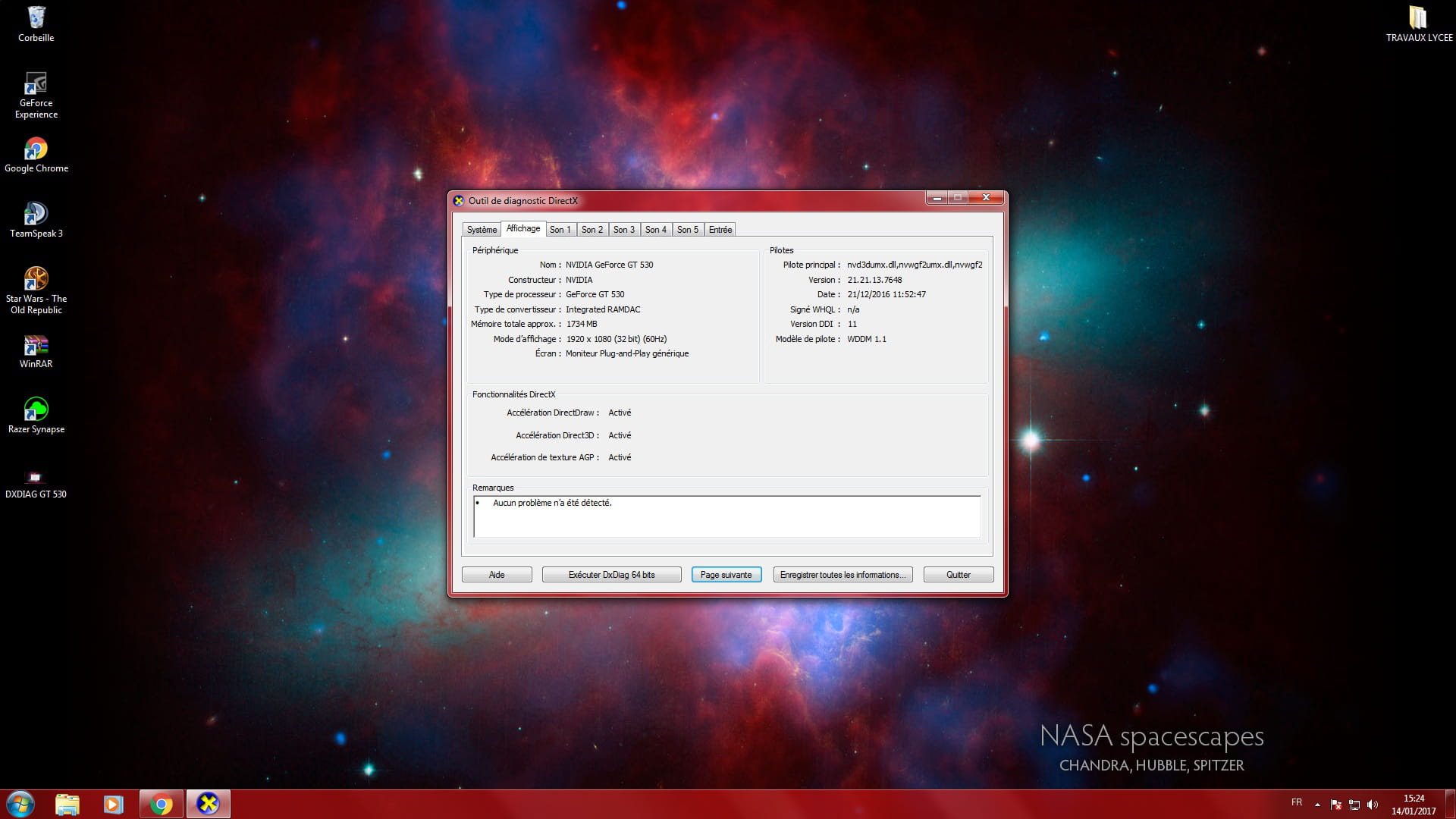Switch to the Son 2 tab
The image size is (1456, 819).
592,230
